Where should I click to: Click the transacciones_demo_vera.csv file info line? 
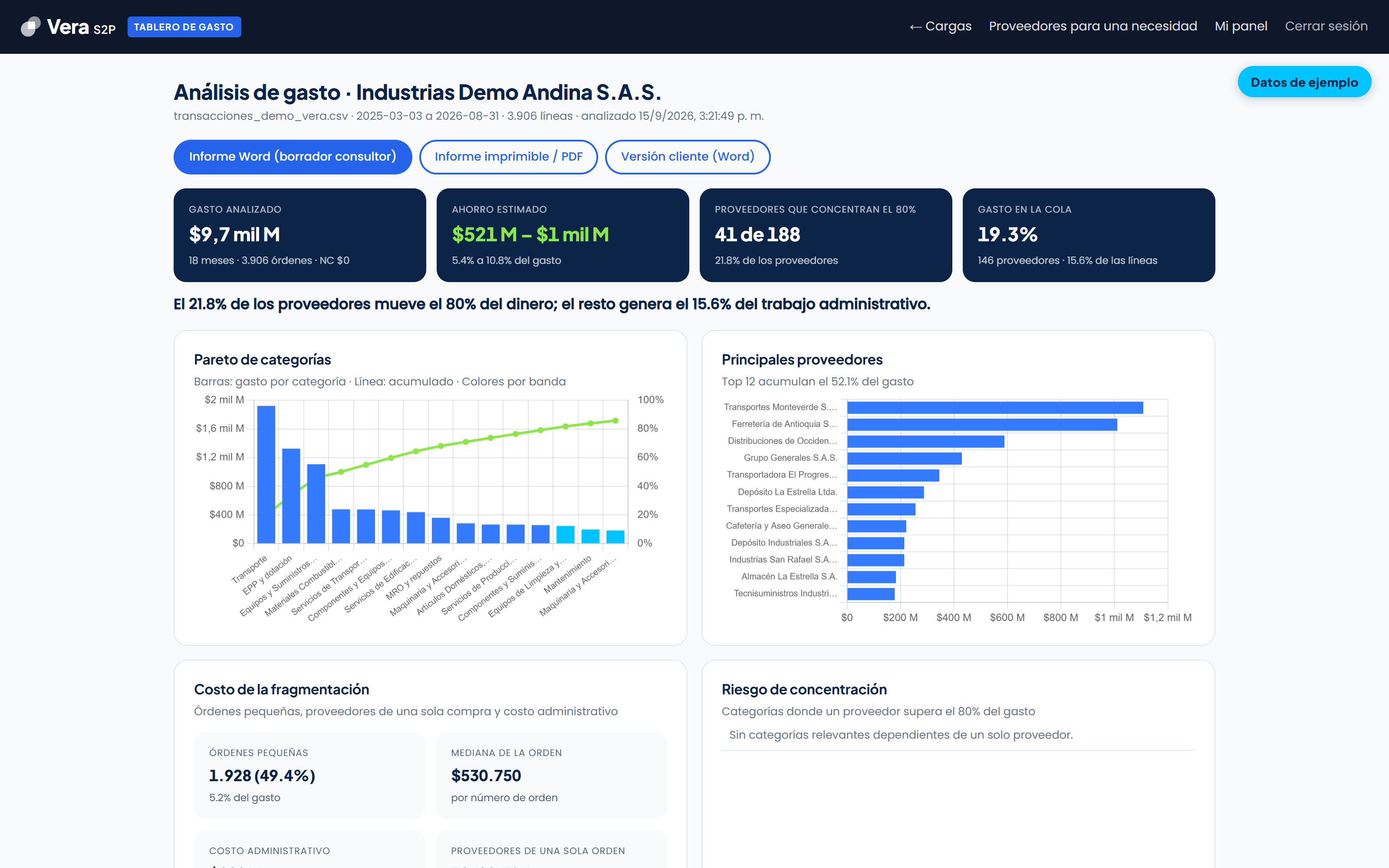[x=468, y=116]
